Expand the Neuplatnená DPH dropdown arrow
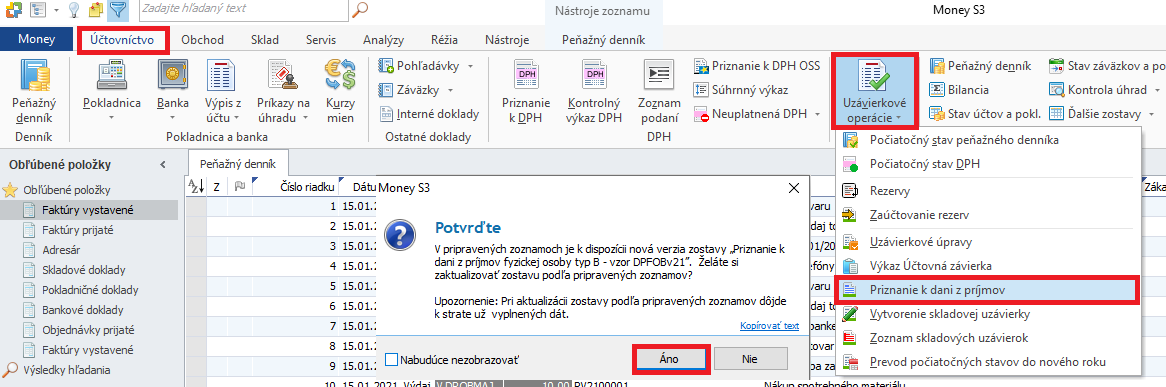Viewport: 1166px width, 387px height. [x=816, y=114]
